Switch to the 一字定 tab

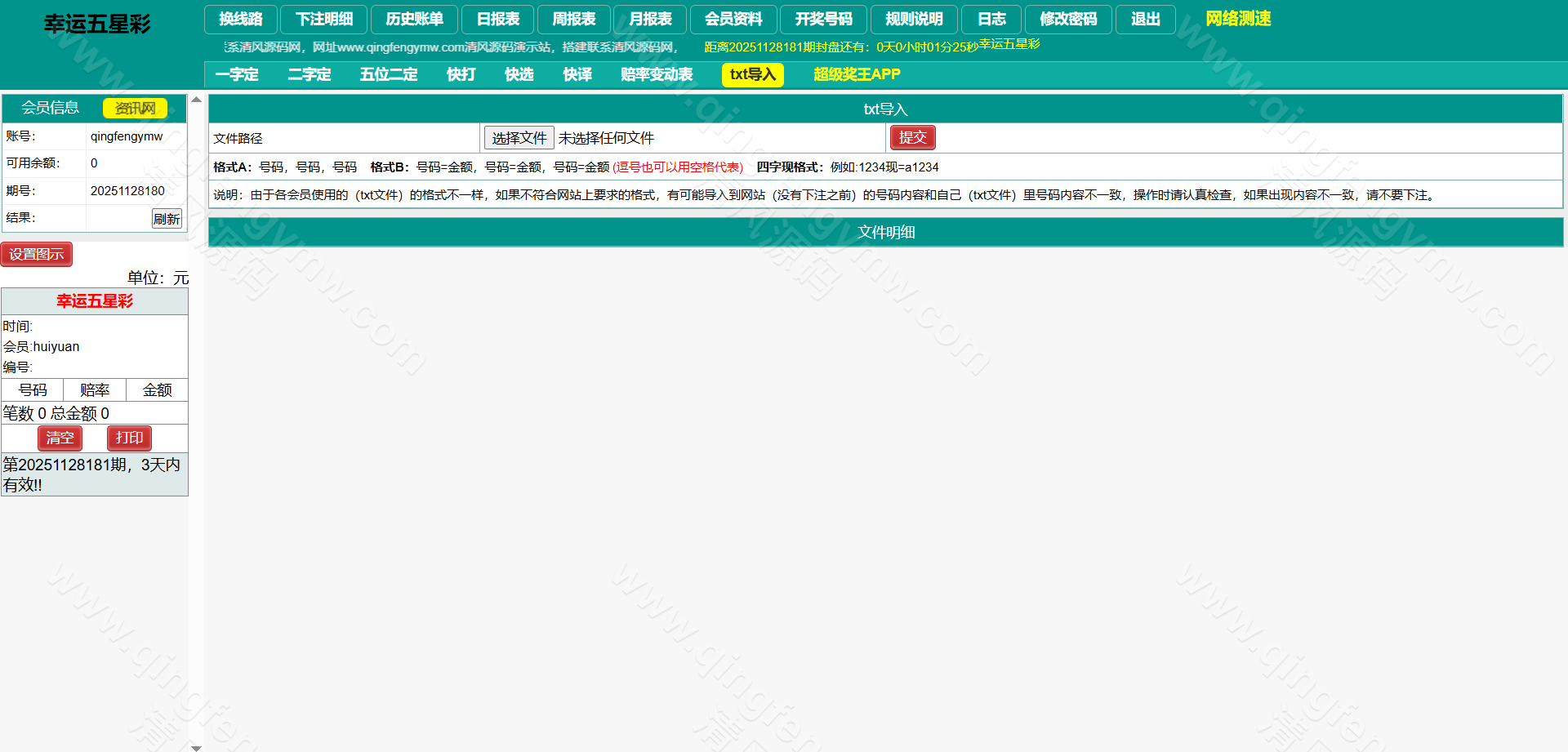tap(237, 74)
